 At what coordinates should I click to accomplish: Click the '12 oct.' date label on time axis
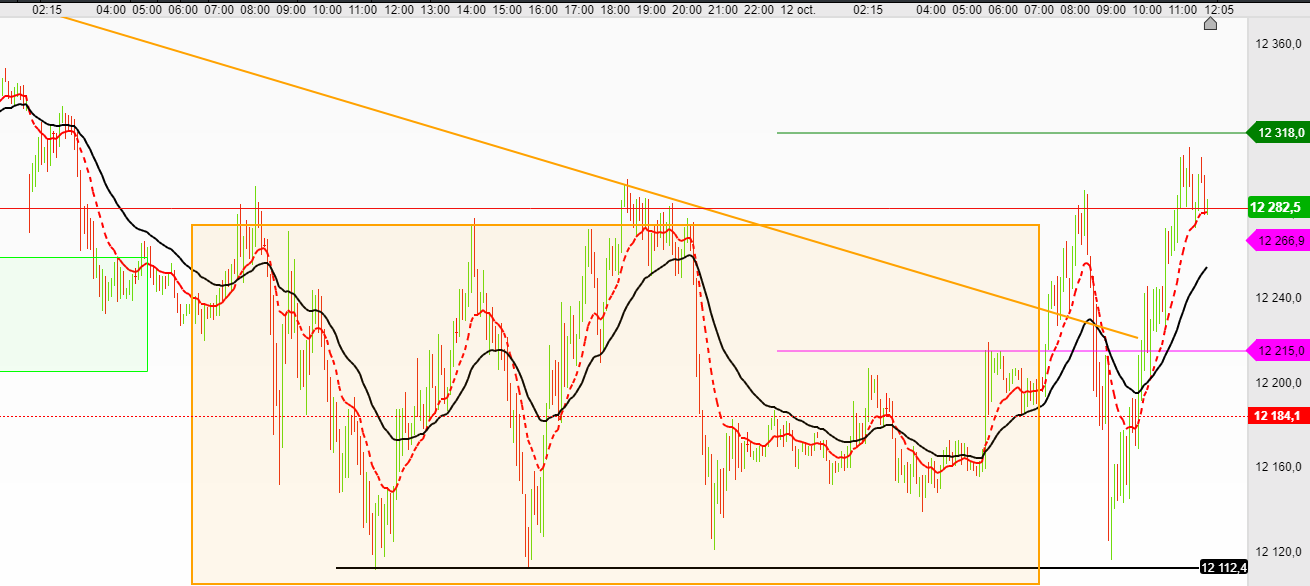pyautogui.click(x=798, y=9)
